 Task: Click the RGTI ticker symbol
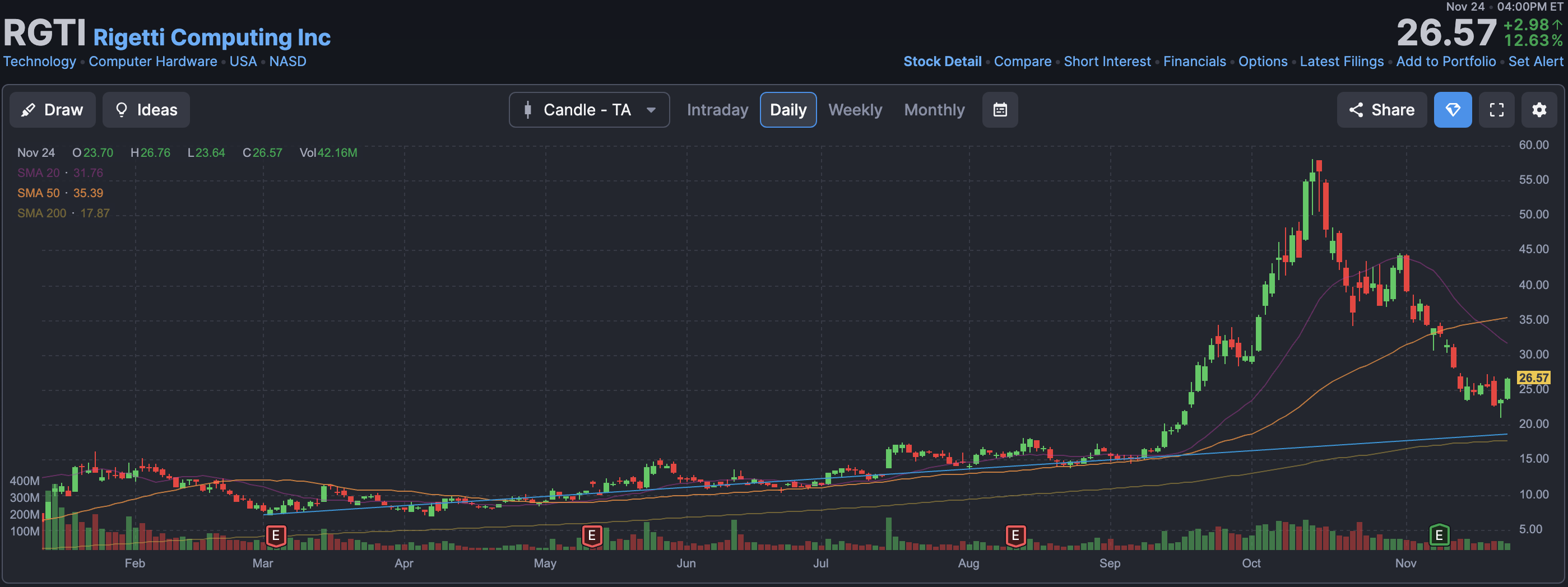point(44,33)
